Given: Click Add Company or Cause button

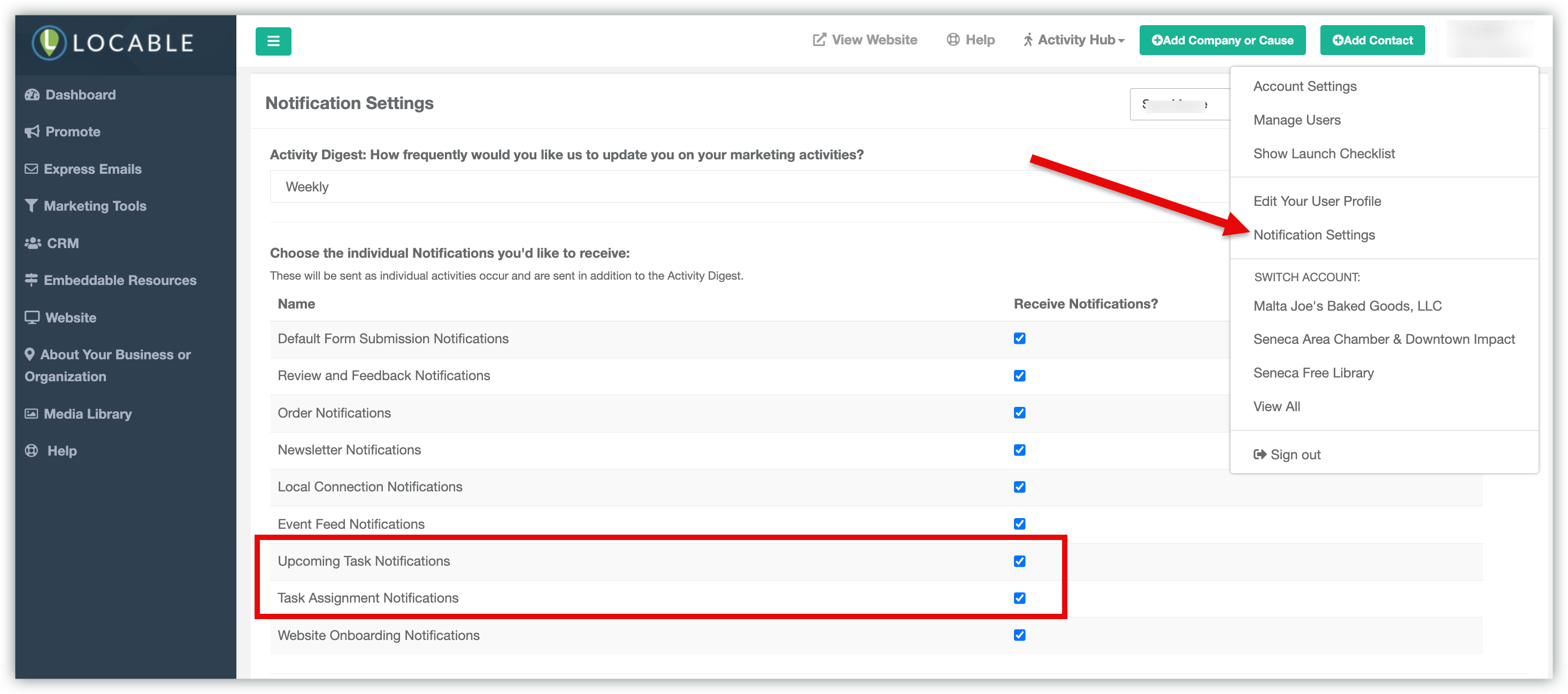Looking at the screenshot, I should click(x=1221, y=40).
